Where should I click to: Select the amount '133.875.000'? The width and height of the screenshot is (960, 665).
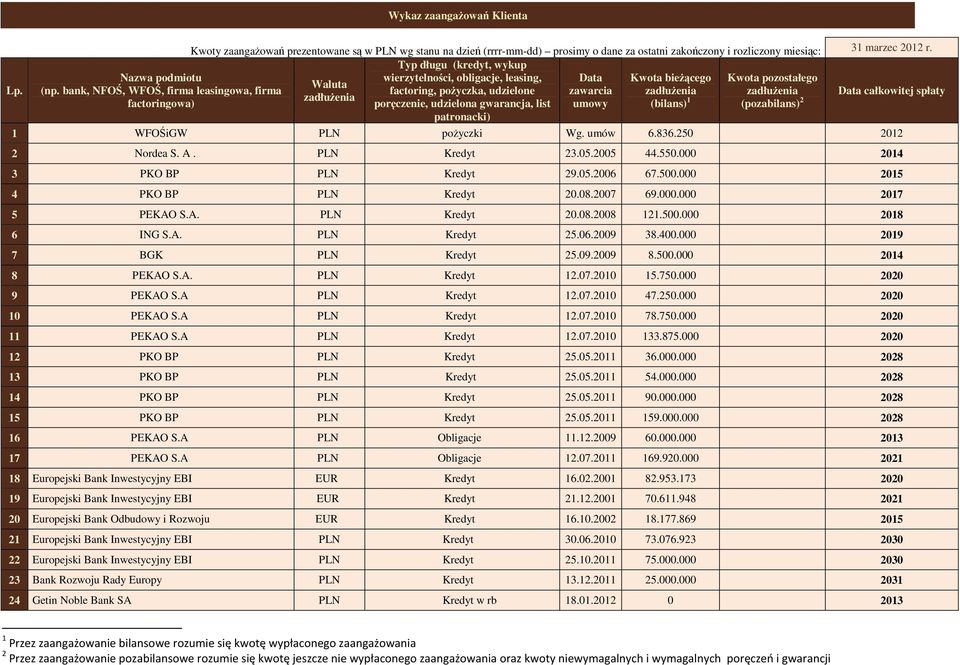(x=670, y=336)
